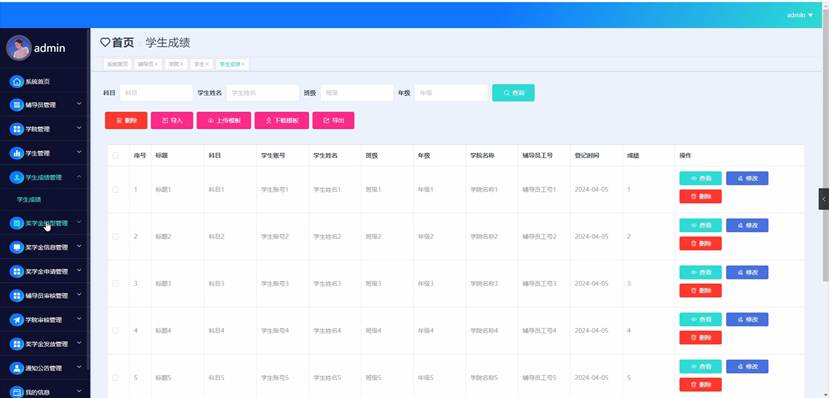Expand 学院管理 with its chevron
This screenshot has width=829, height=398.
click(79, 128)
